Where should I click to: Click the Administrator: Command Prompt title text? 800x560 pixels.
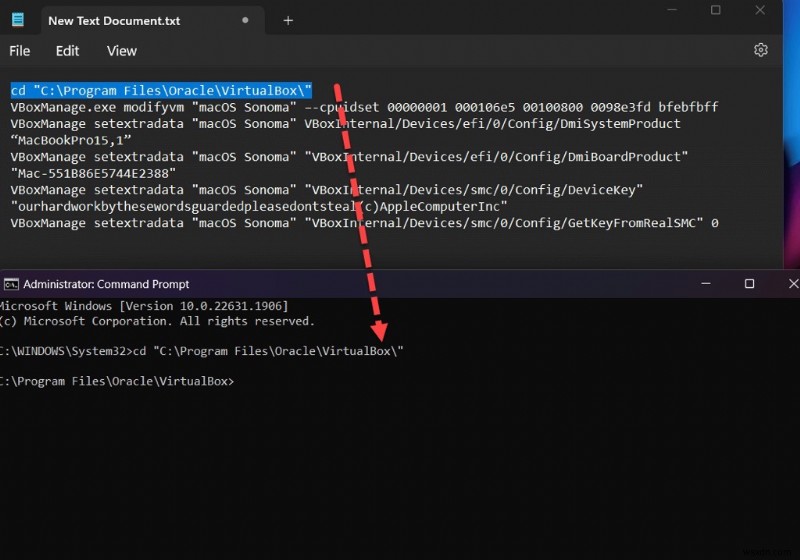pos(106,284)
